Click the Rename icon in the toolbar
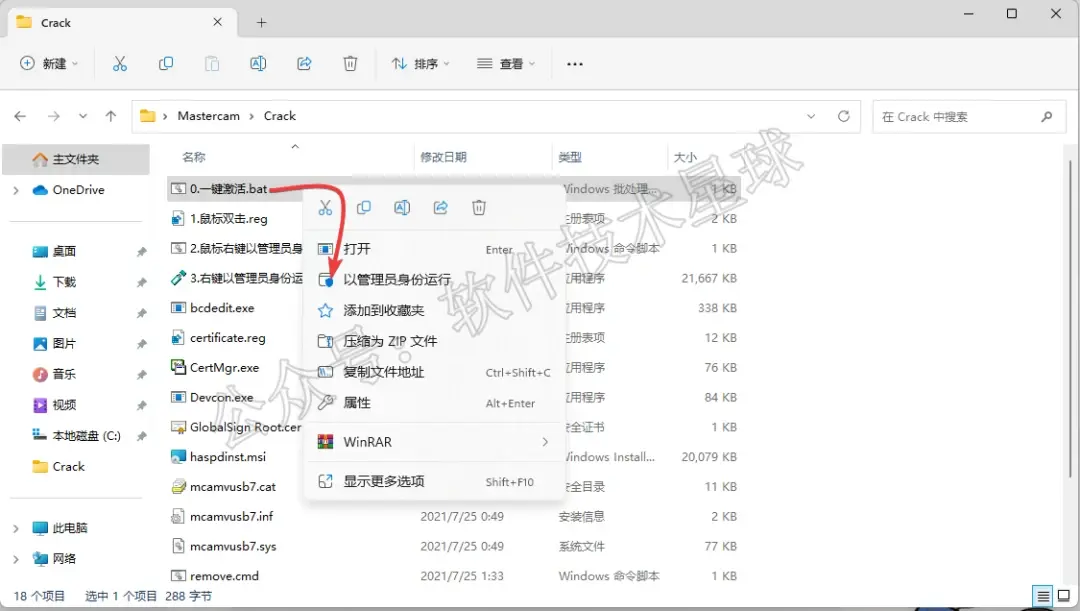1080x611 pixels. pyautogui.click(x=258, y=64)
